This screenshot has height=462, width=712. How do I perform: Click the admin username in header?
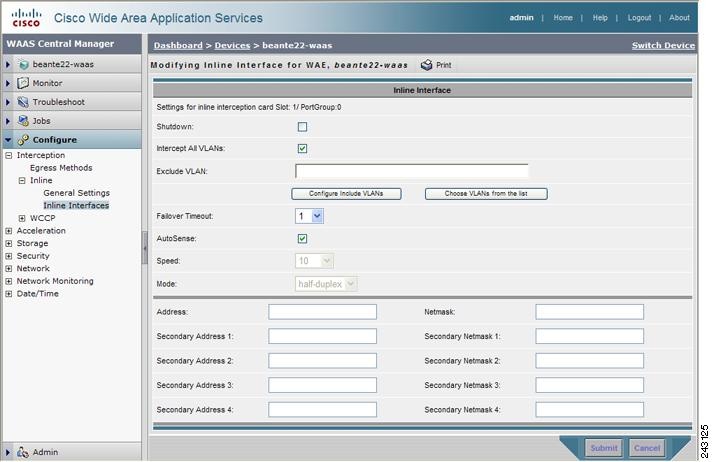[521, 18]
